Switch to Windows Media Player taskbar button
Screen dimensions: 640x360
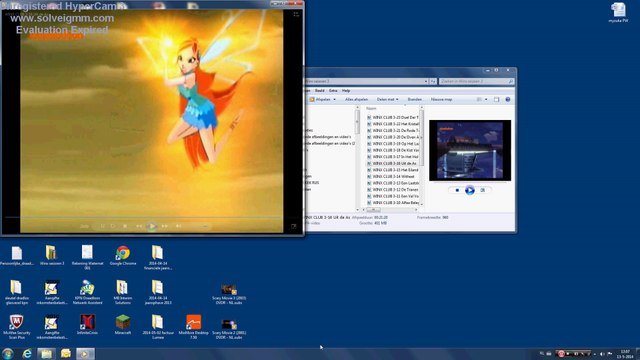point(85,353)
